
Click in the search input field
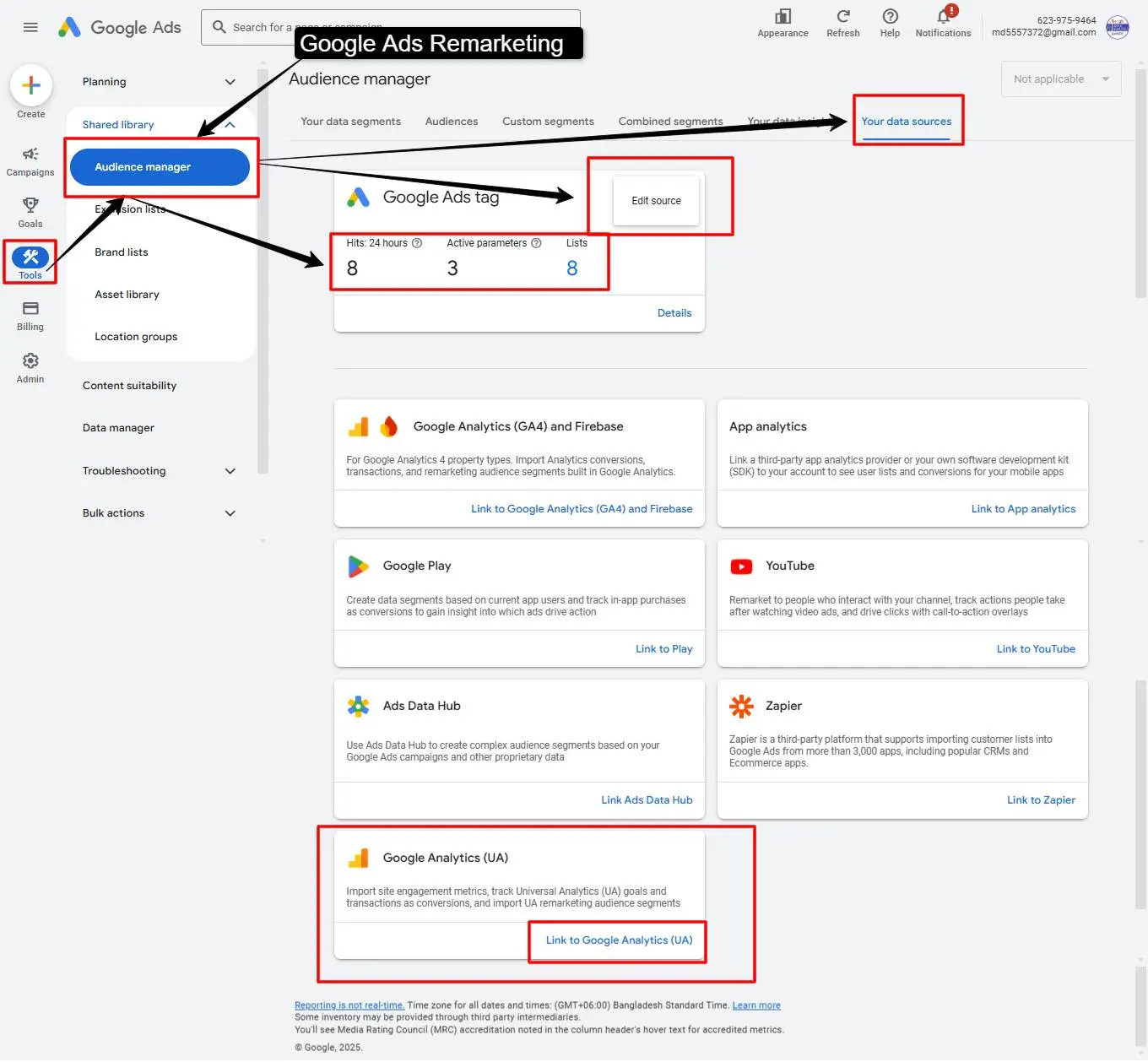tap(391, 27)
